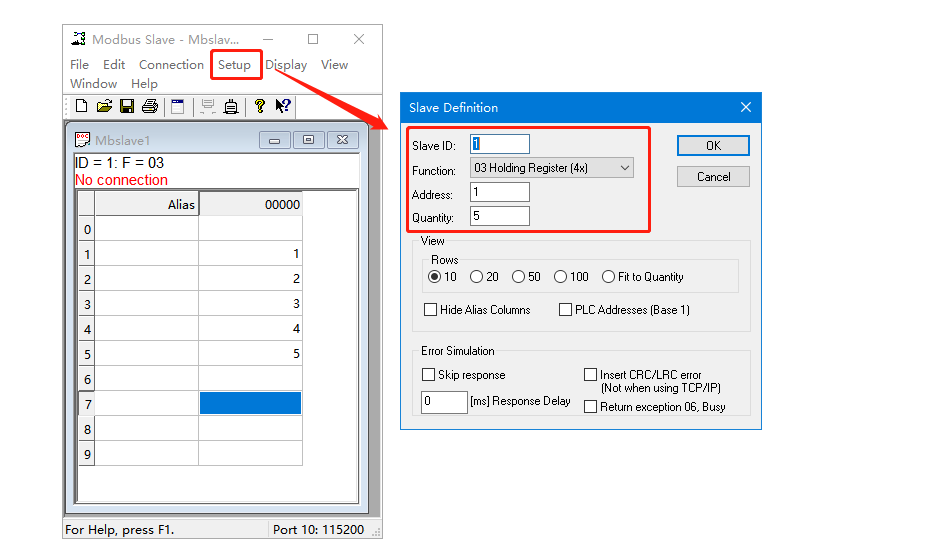This screenshot has height=559, width=932.
Task: Click row header 0 in the table
Action: click(x=87, y=229)
